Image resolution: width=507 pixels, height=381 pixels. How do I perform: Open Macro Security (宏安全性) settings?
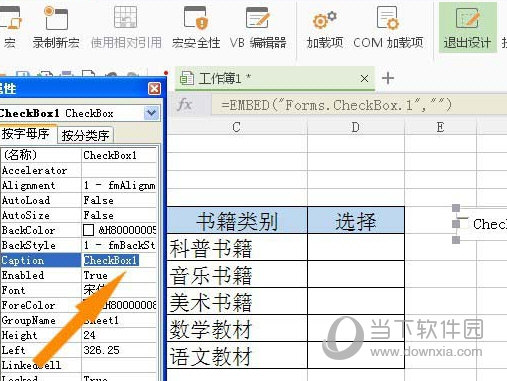tap(196, 28)
